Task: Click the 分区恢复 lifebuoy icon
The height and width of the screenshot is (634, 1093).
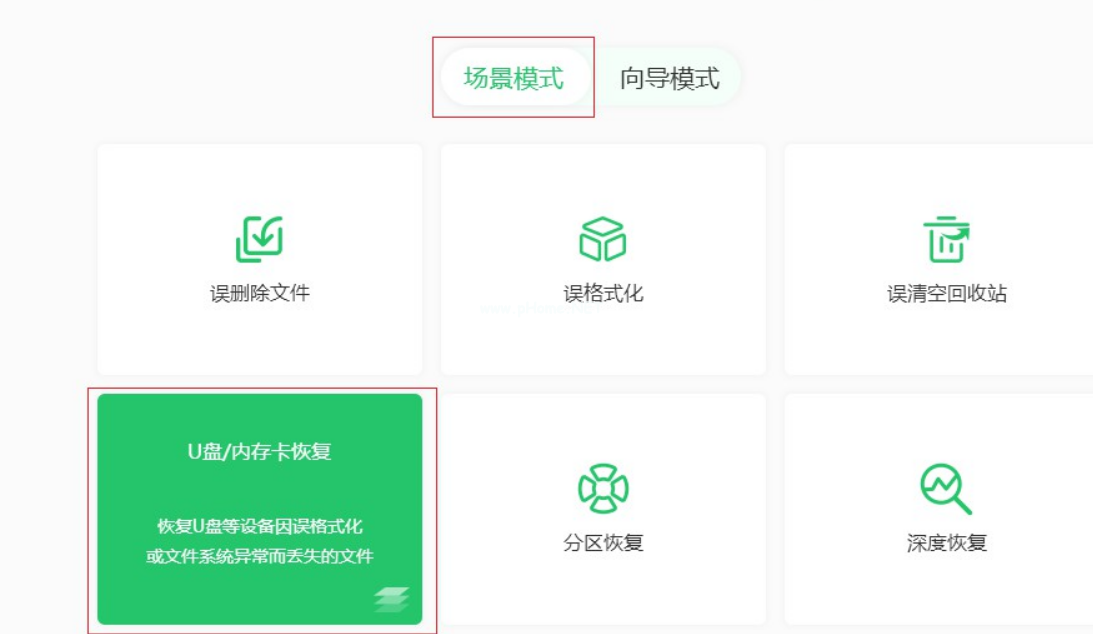Action: coord(602,488)
